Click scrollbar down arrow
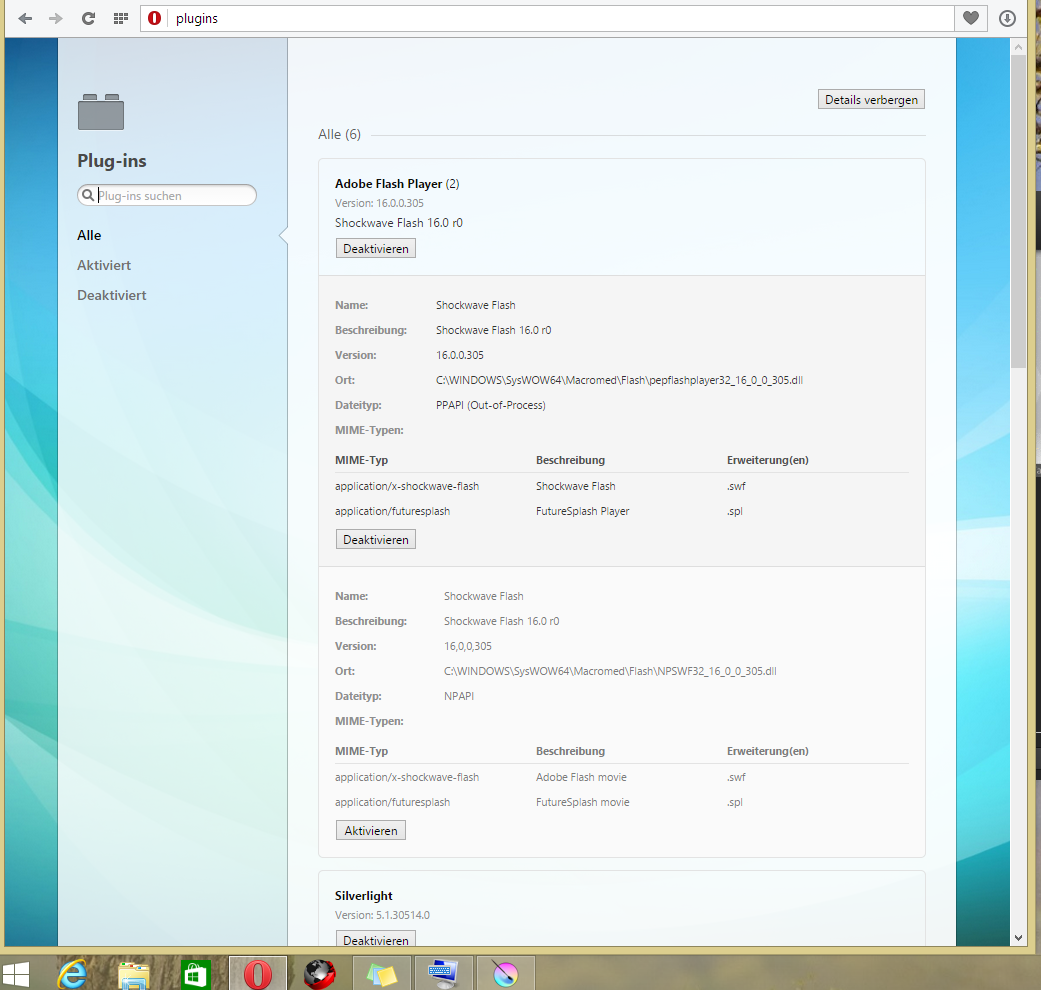Viewport: 1041px width, 990px height. click(x=1018, y=938)
